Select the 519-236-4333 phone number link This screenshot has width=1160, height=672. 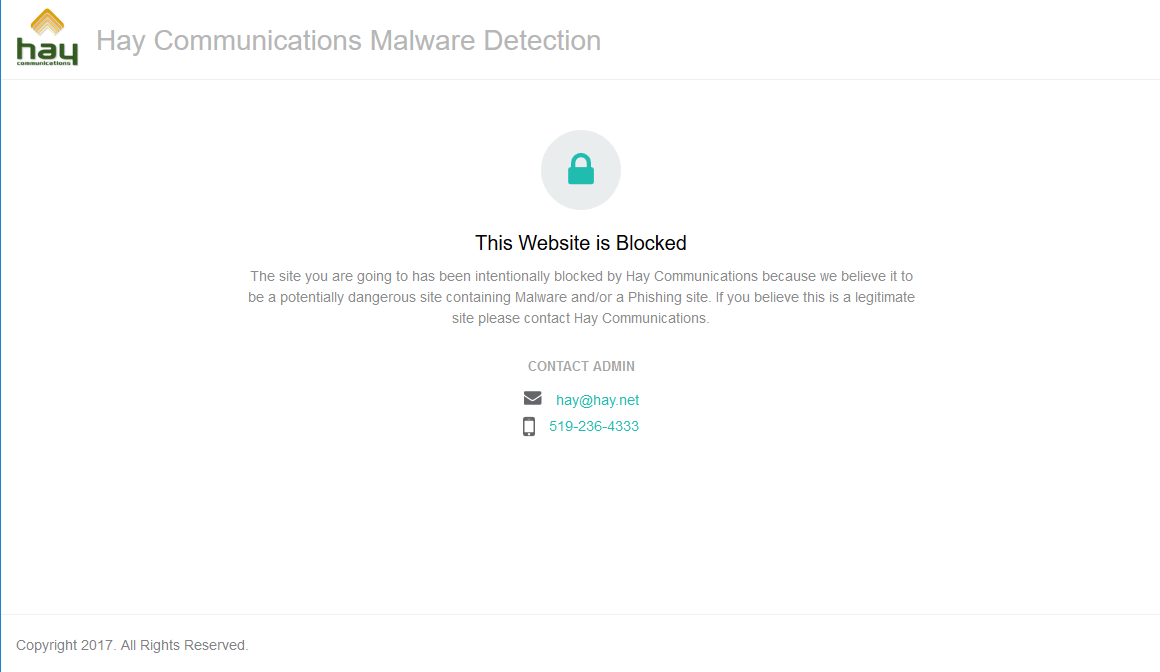click(x=594, y=426)
